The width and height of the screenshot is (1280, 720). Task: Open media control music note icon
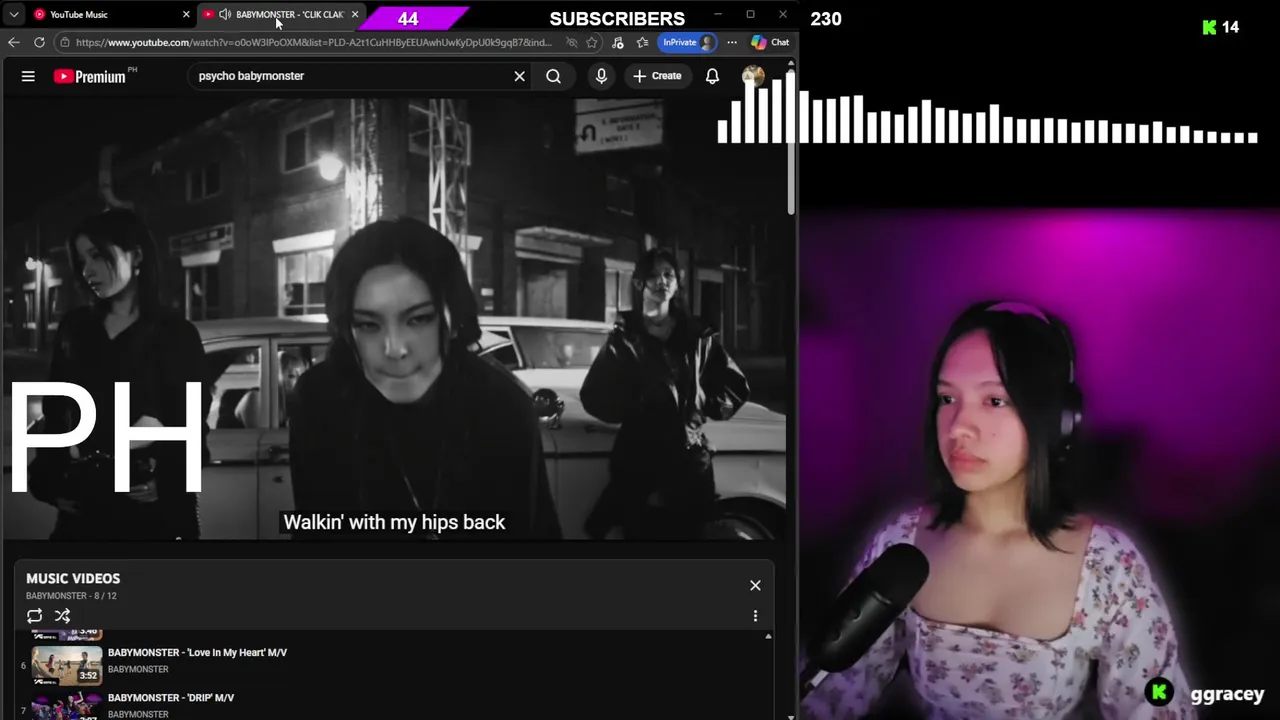(617, 42)
